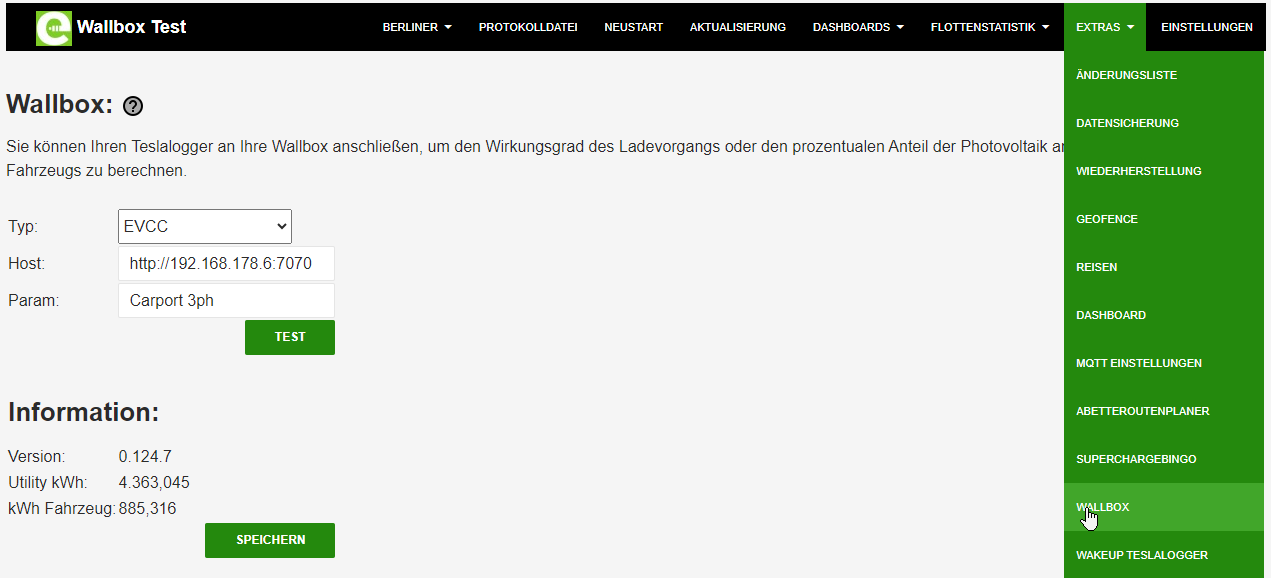Open Protokolldatei from the top navigation
Image resolution: width=1271 pixels, height=578 pixels.
coord(528,27)
